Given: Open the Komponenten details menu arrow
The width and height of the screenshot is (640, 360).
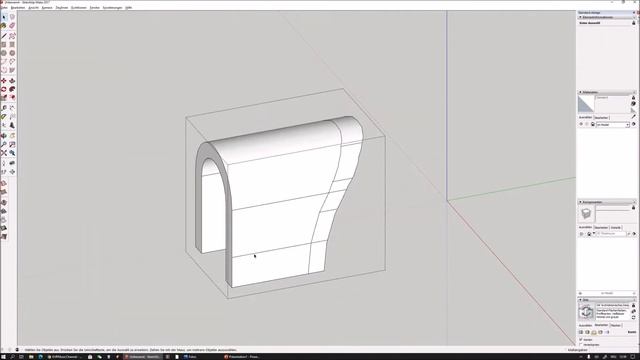Looking at the screenshot, I should [x=634, y=234].
